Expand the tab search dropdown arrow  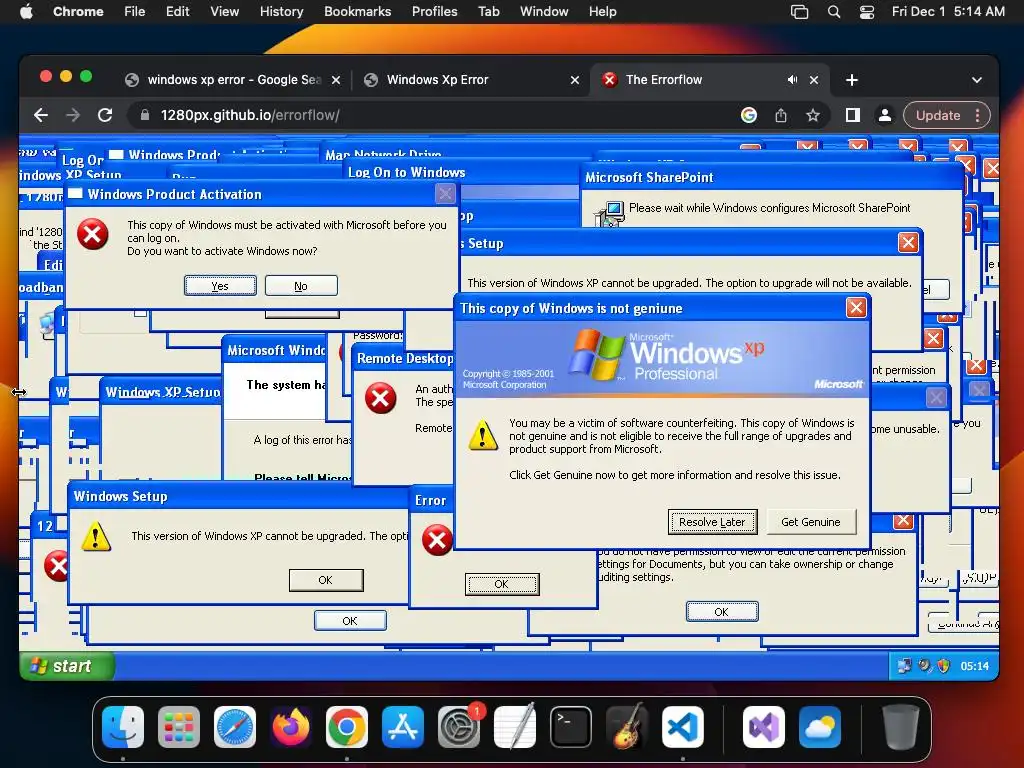976,80
